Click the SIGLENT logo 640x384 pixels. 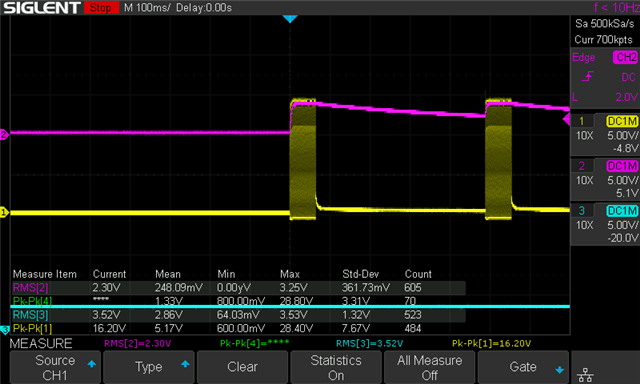42,8
